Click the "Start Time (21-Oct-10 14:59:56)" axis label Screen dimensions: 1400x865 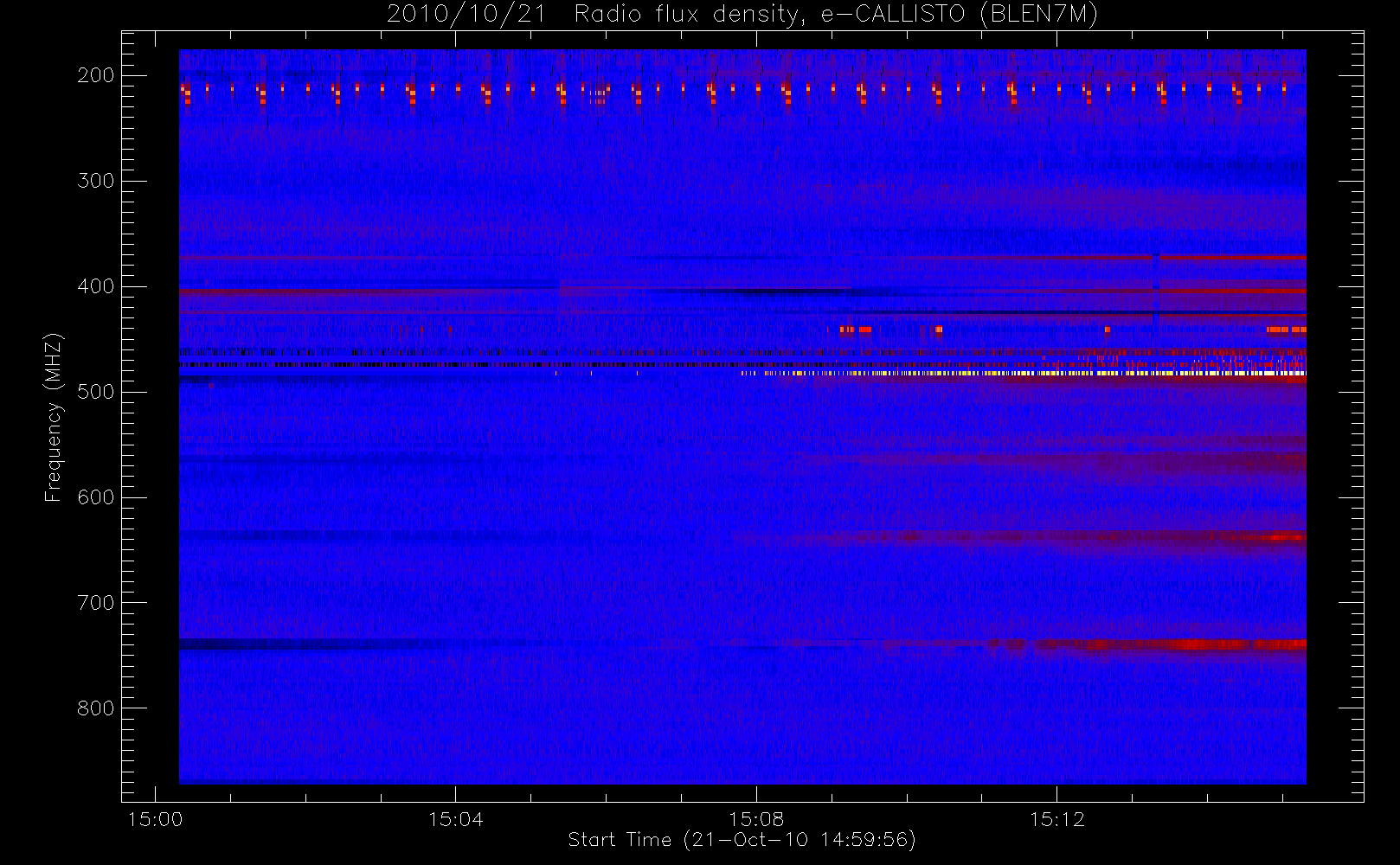(742, 840)
